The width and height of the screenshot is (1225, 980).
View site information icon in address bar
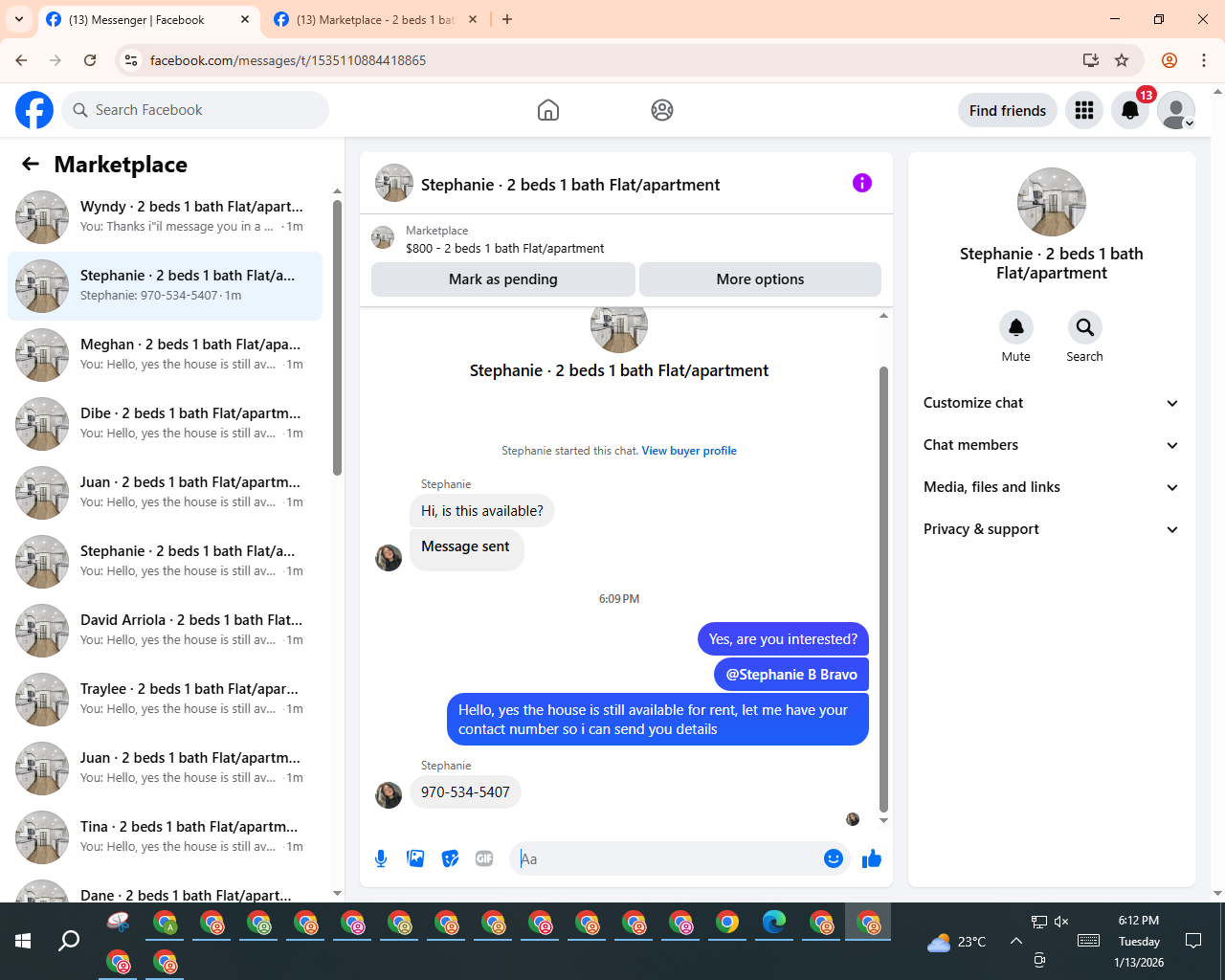(131, 60)
